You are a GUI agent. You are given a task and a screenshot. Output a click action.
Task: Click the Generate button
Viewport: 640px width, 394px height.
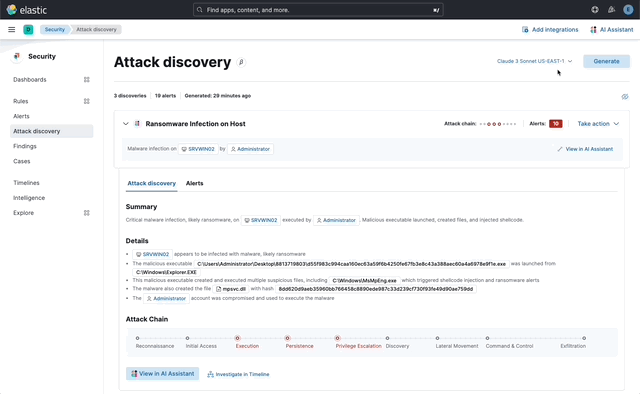606,61
